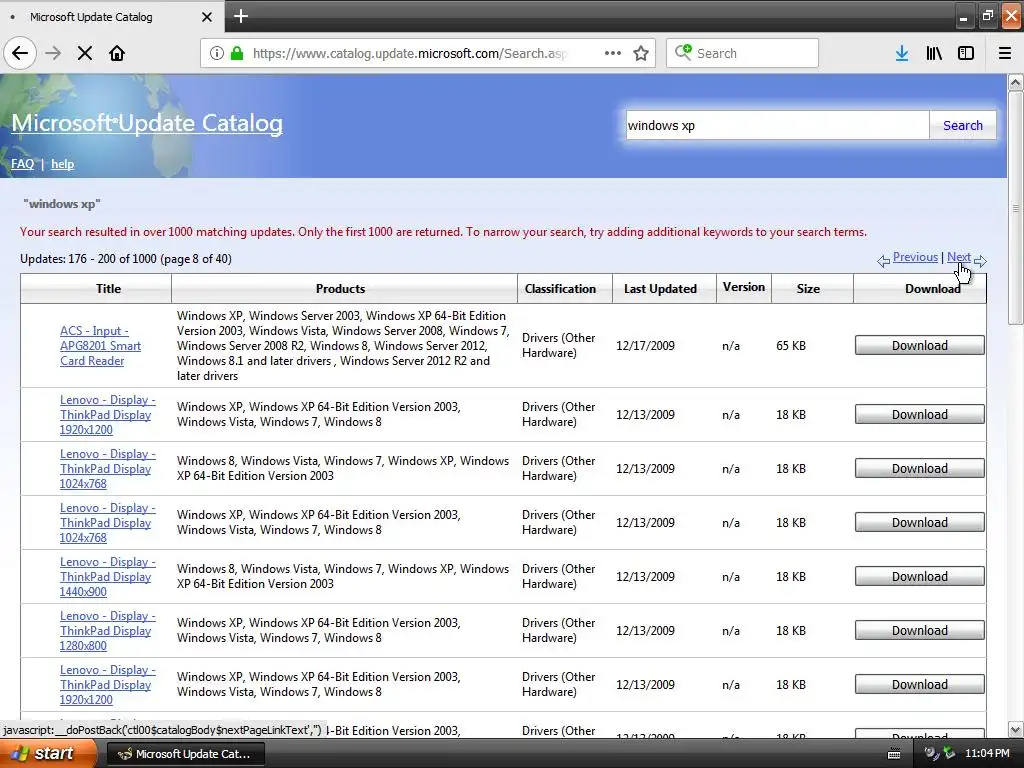This screenshot has width=1024, height=768.
Task: Sort by Last Updated column header
Action: pos(660,289)
